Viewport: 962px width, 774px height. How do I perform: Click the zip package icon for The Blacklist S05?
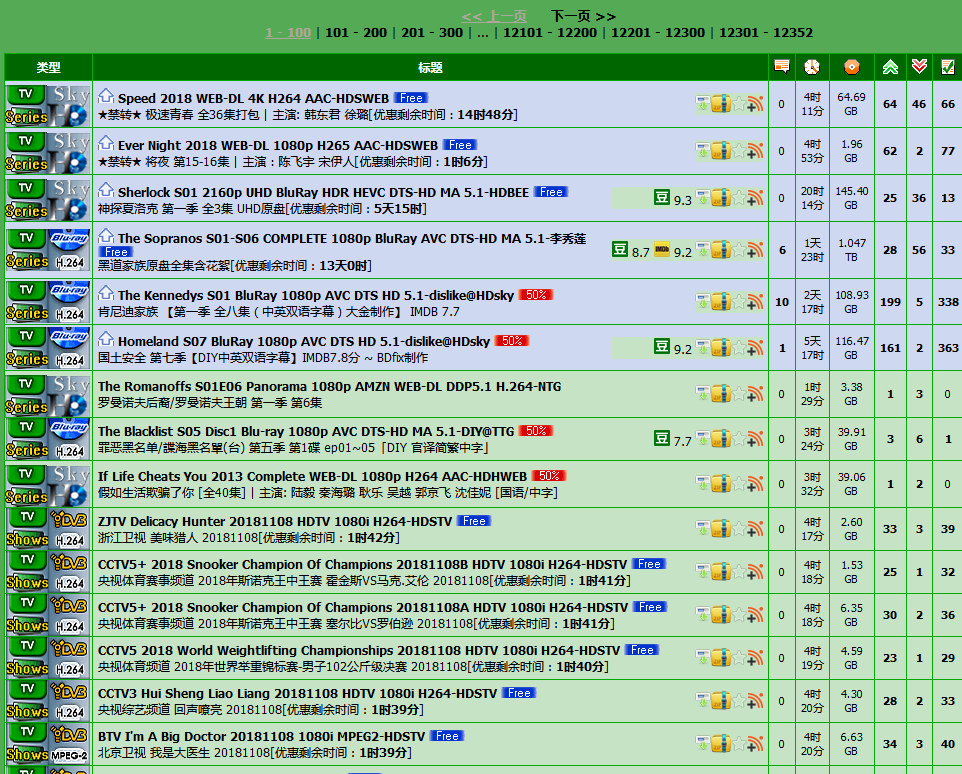(721, 439)
